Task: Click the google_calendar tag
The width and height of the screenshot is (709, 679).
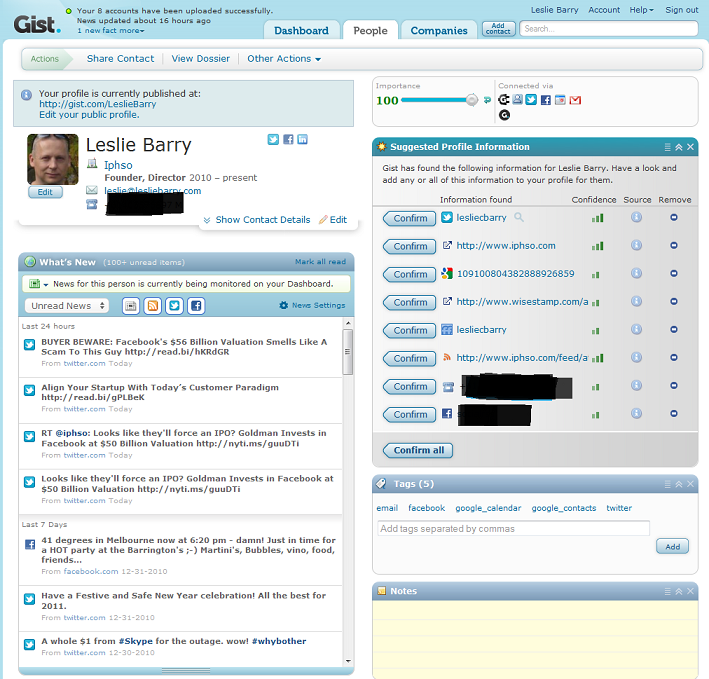Action: 488,508
